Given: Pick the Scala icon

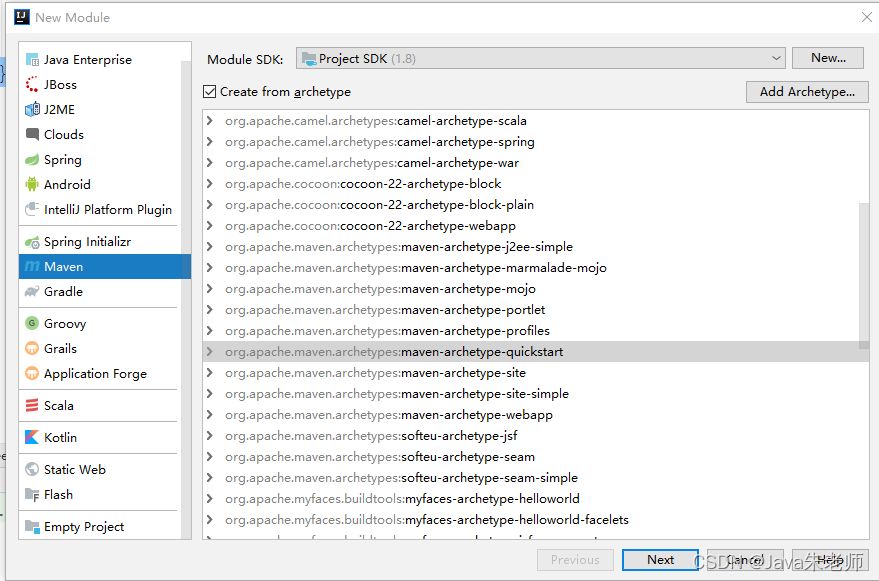Looking at the screenshot, I should tap(32, 405).
